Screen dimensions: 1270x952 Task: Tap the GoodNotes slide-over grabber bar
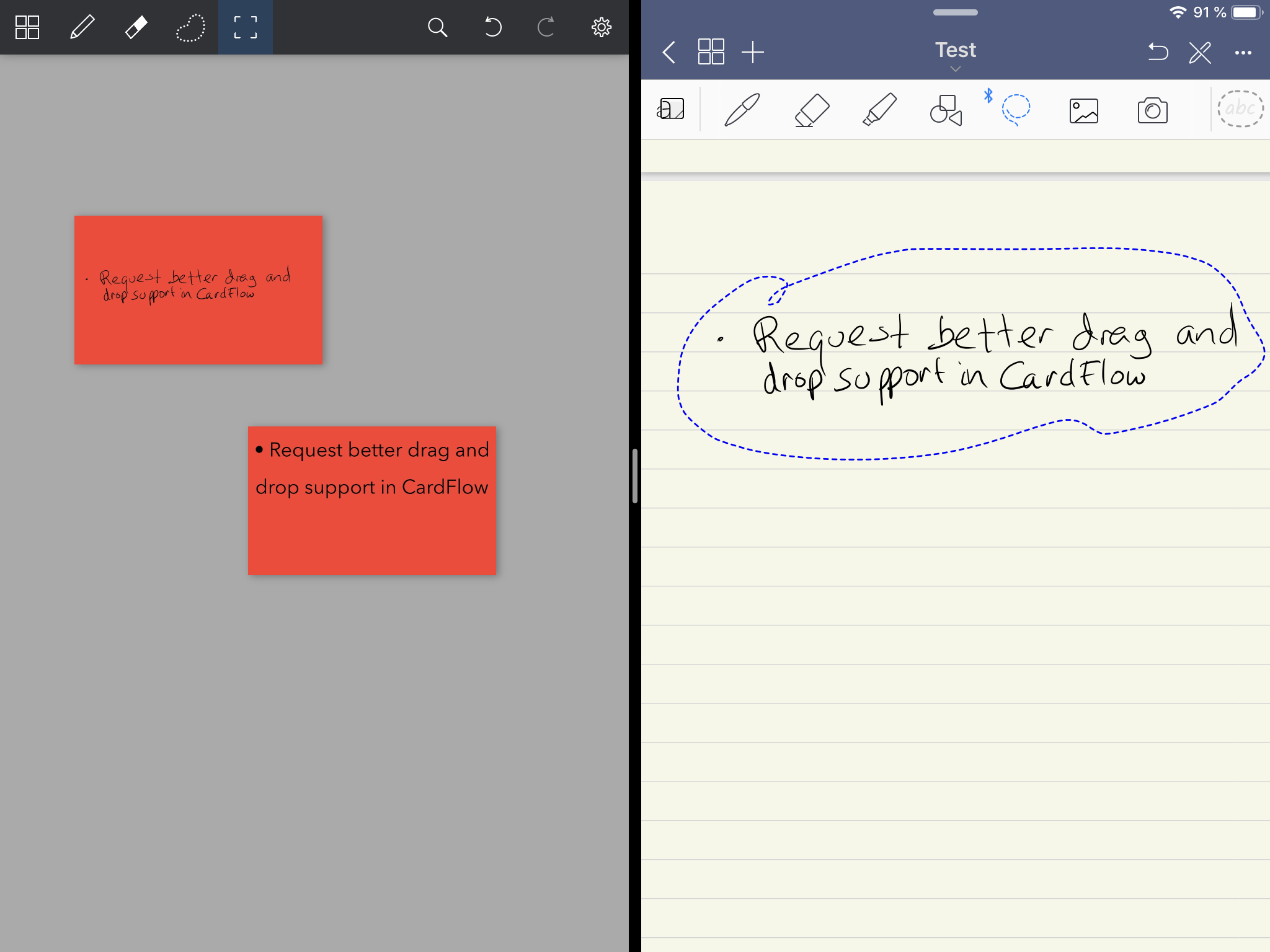pos(956,12)
